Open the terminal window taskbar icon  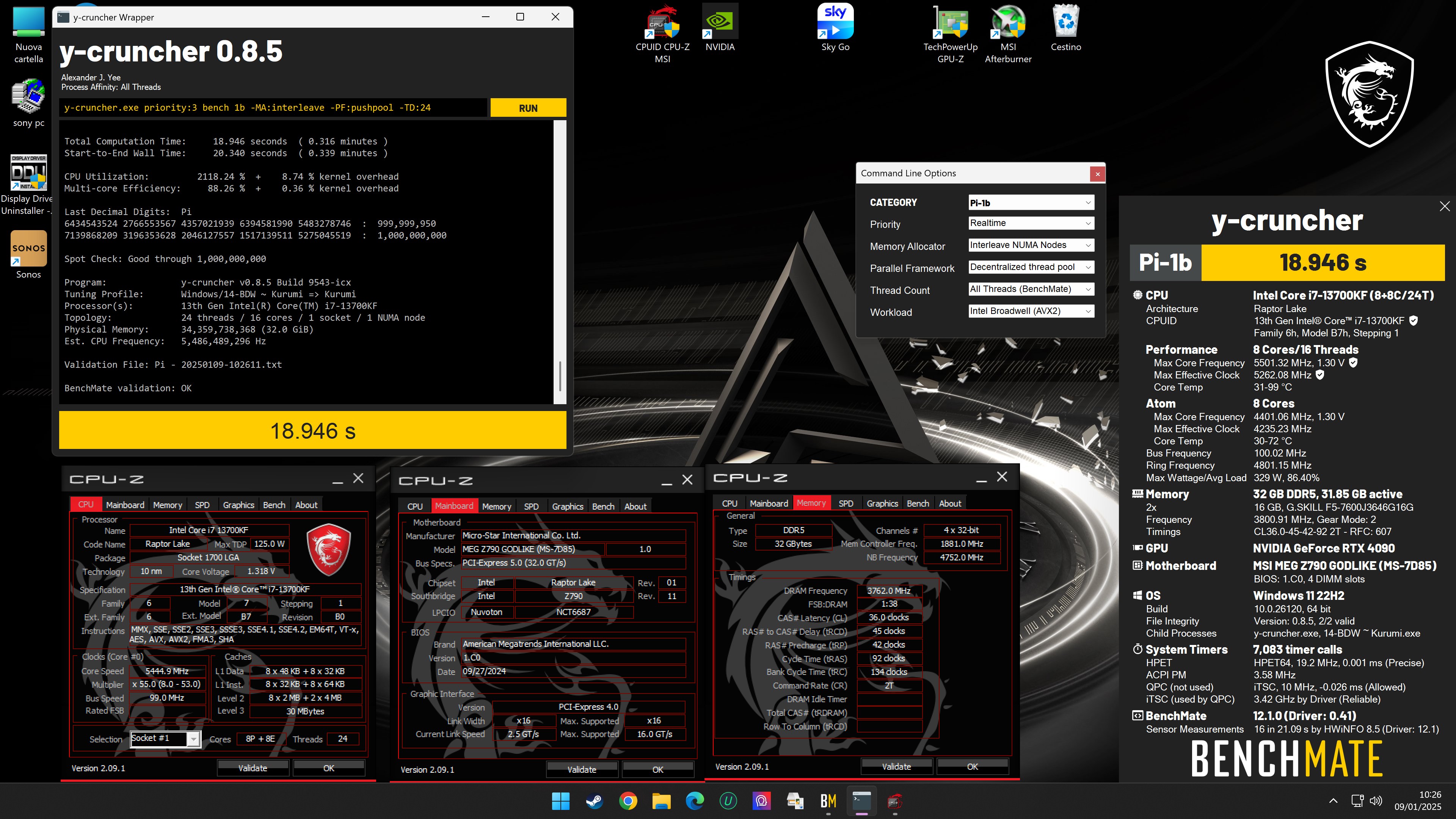[x=861, y=801]
